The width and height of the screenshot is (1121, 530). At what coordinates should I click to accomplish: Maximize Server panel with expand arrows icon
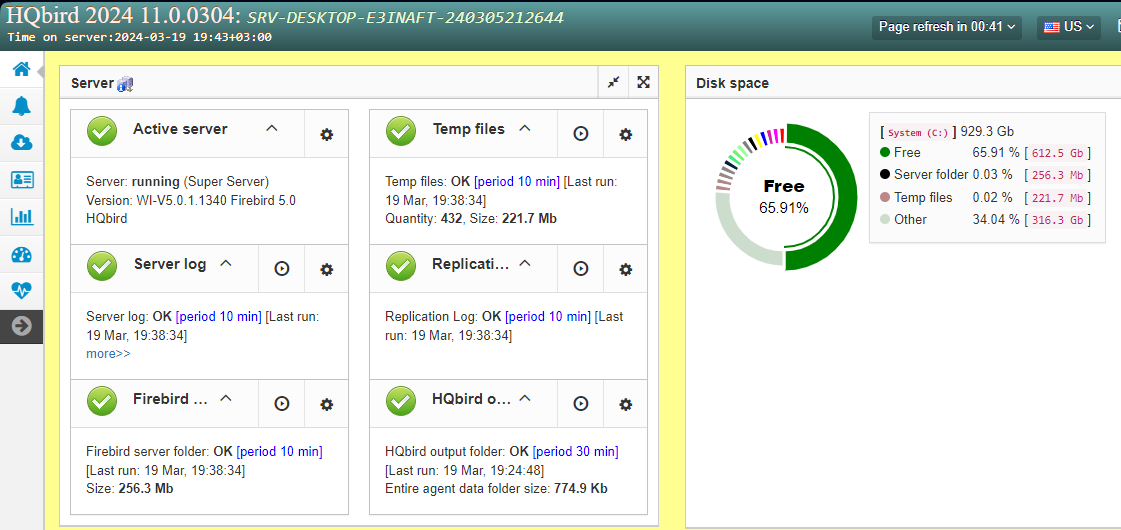[x=643, y=82]
